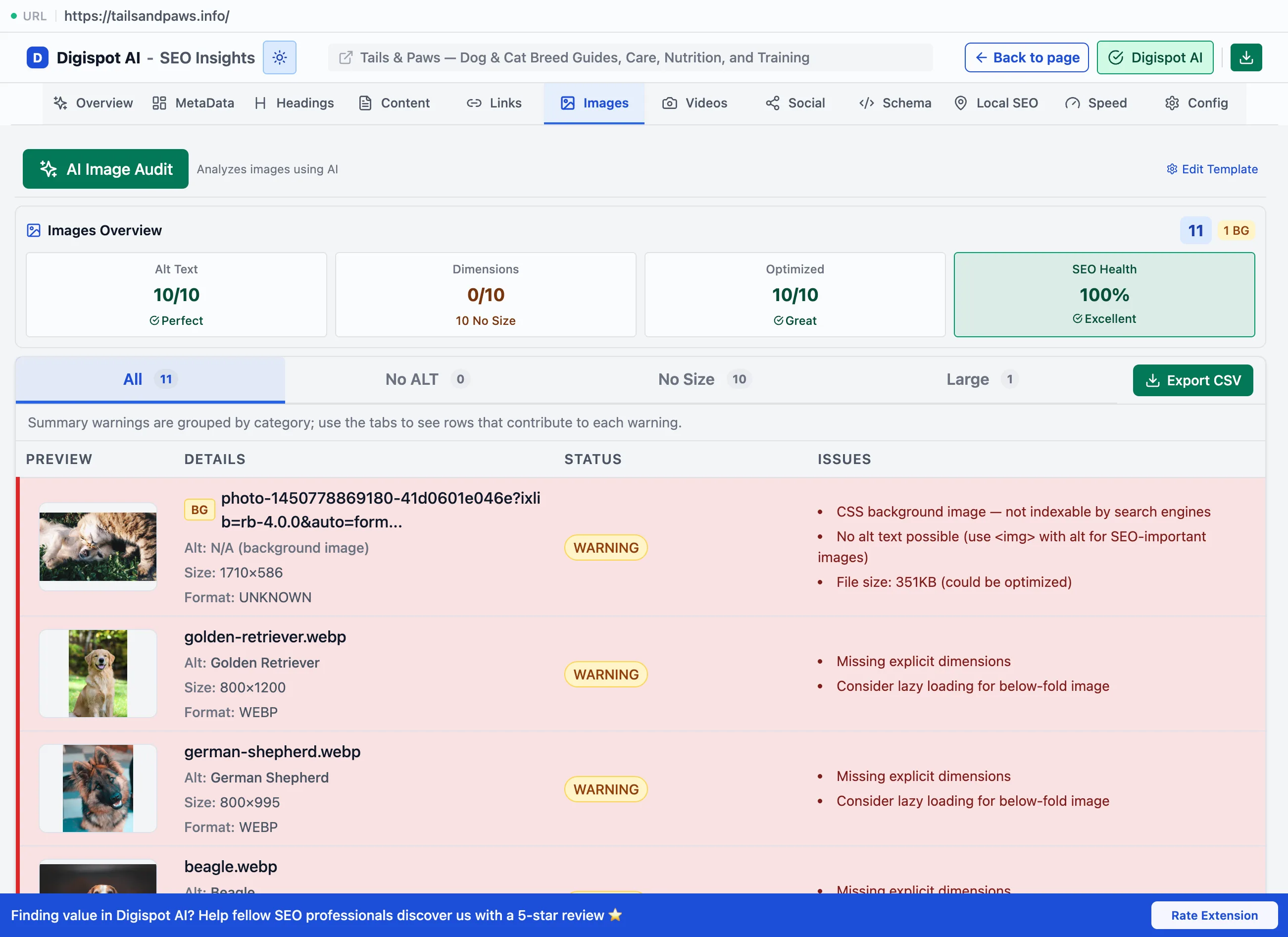Image resolution: width=1288 pixels, height=937 pixels.
Task: Click the Digispot AI status button
Action: point(1154,57)
